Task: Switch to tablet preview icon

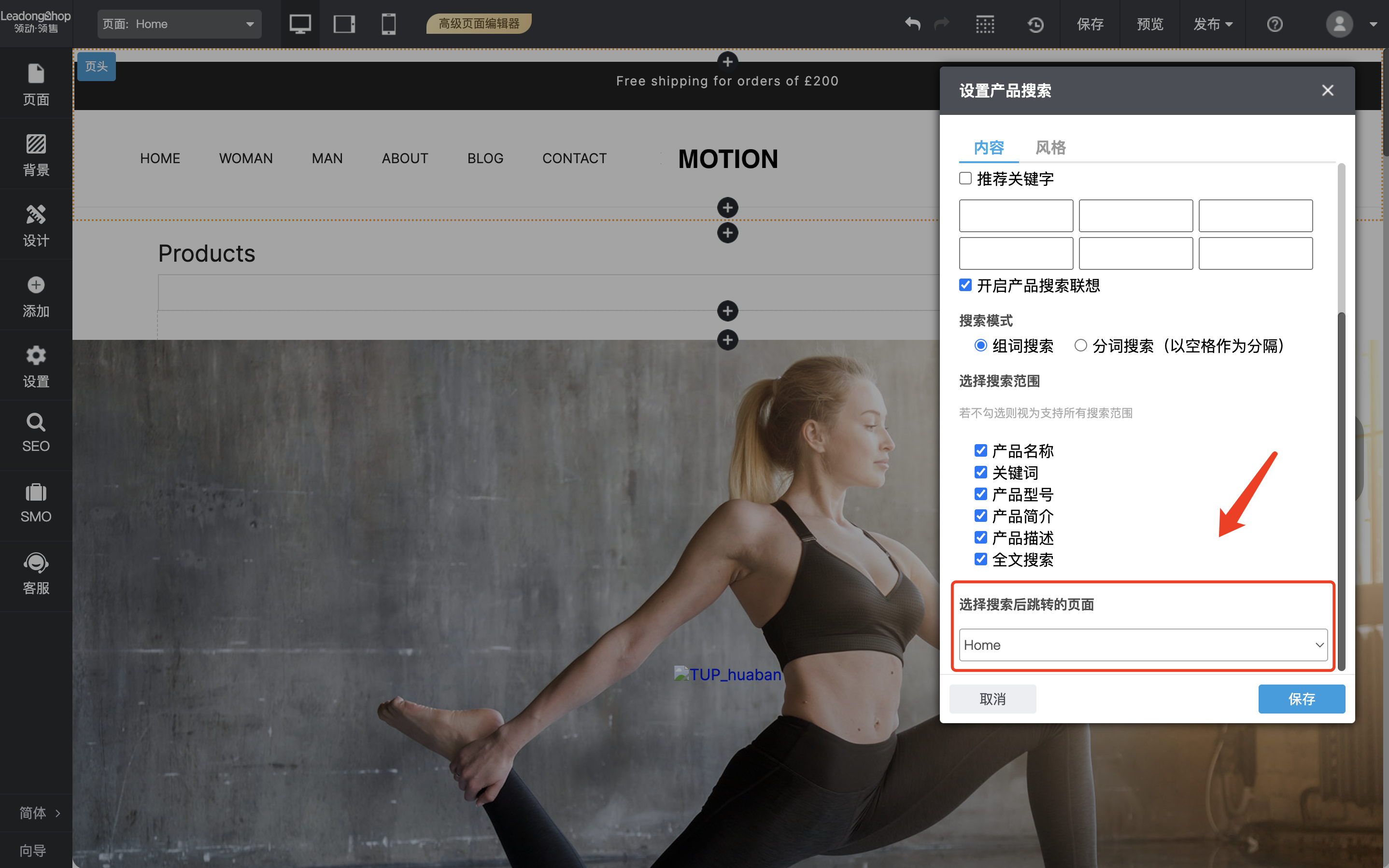Action: 344,24
